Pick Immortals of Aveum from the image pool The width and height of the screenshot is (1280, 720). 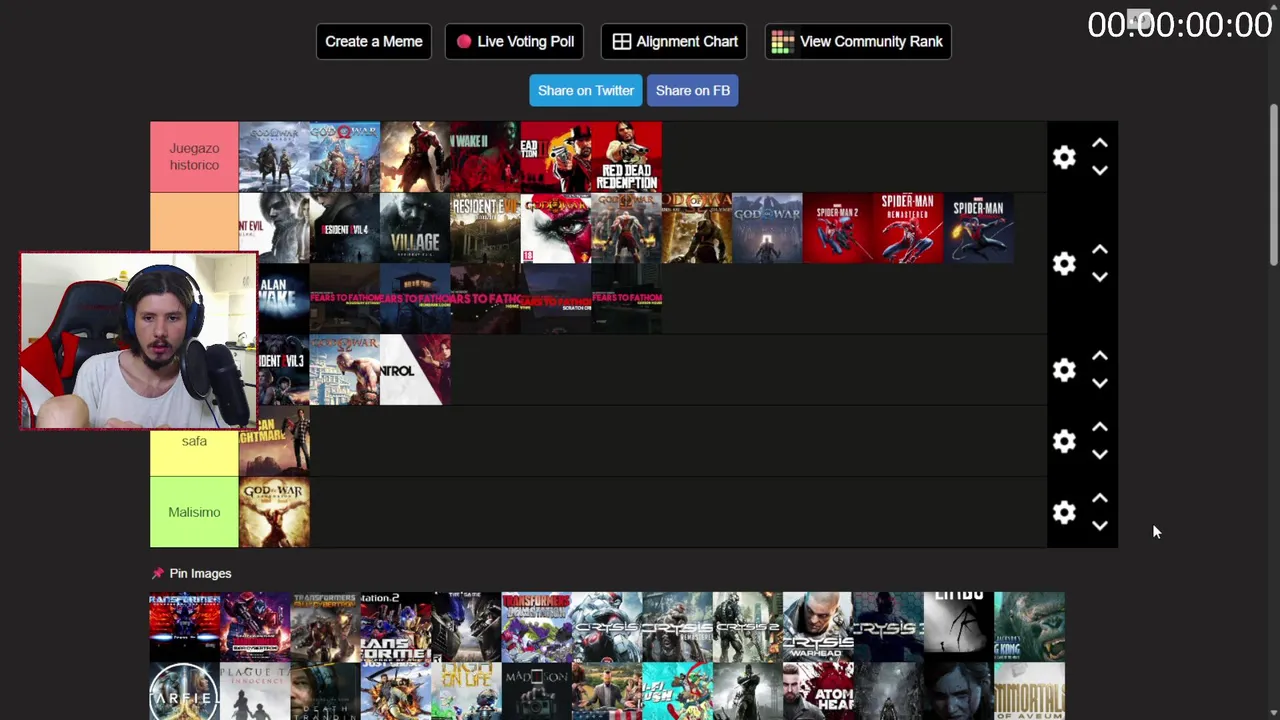(1029, 692)
